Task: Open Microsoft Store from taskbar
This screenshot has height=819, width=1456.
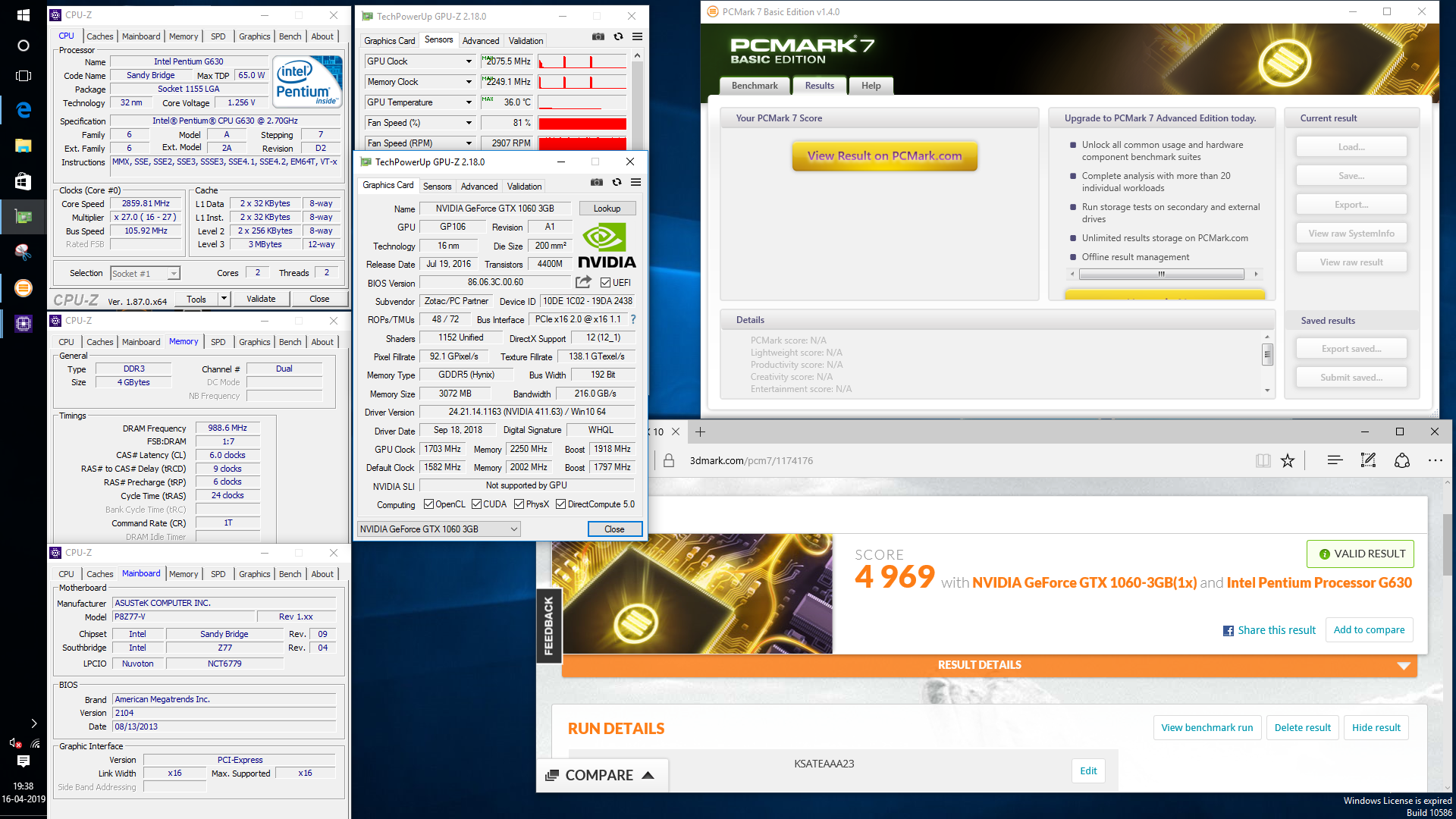Action: tap(23, 181)
